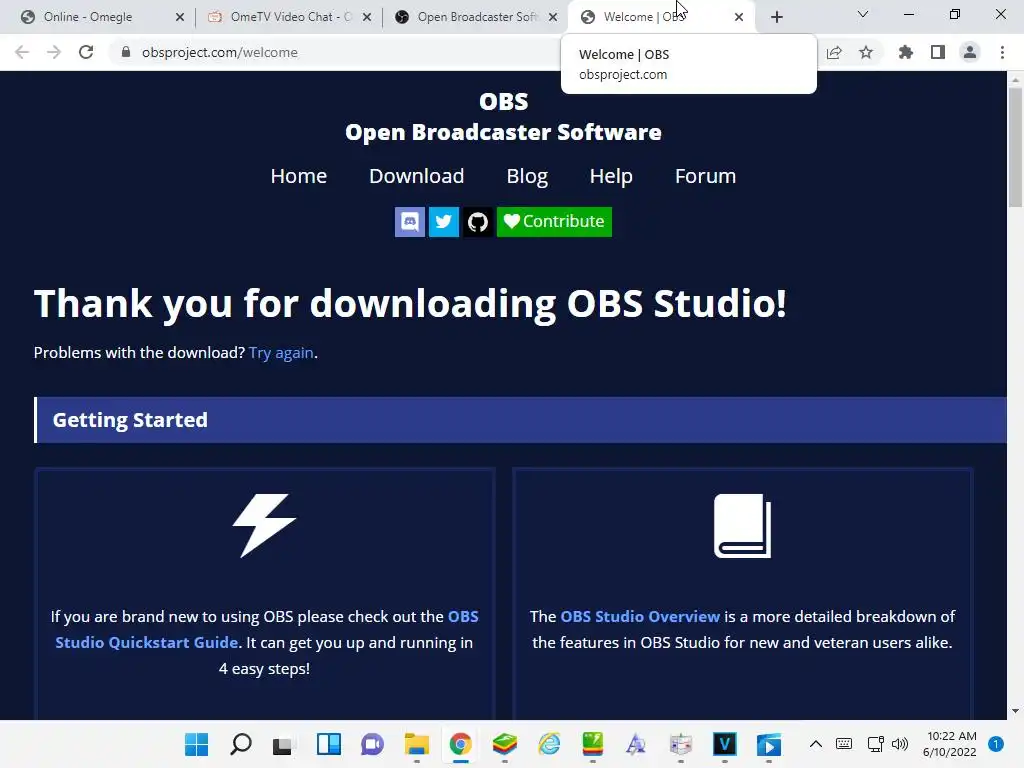Image resolution: width=1024 pixels, height=768 pixels.
Task: Open the OBS GitHub icon link
Action: pyautogui.click(x=477, y=221)
